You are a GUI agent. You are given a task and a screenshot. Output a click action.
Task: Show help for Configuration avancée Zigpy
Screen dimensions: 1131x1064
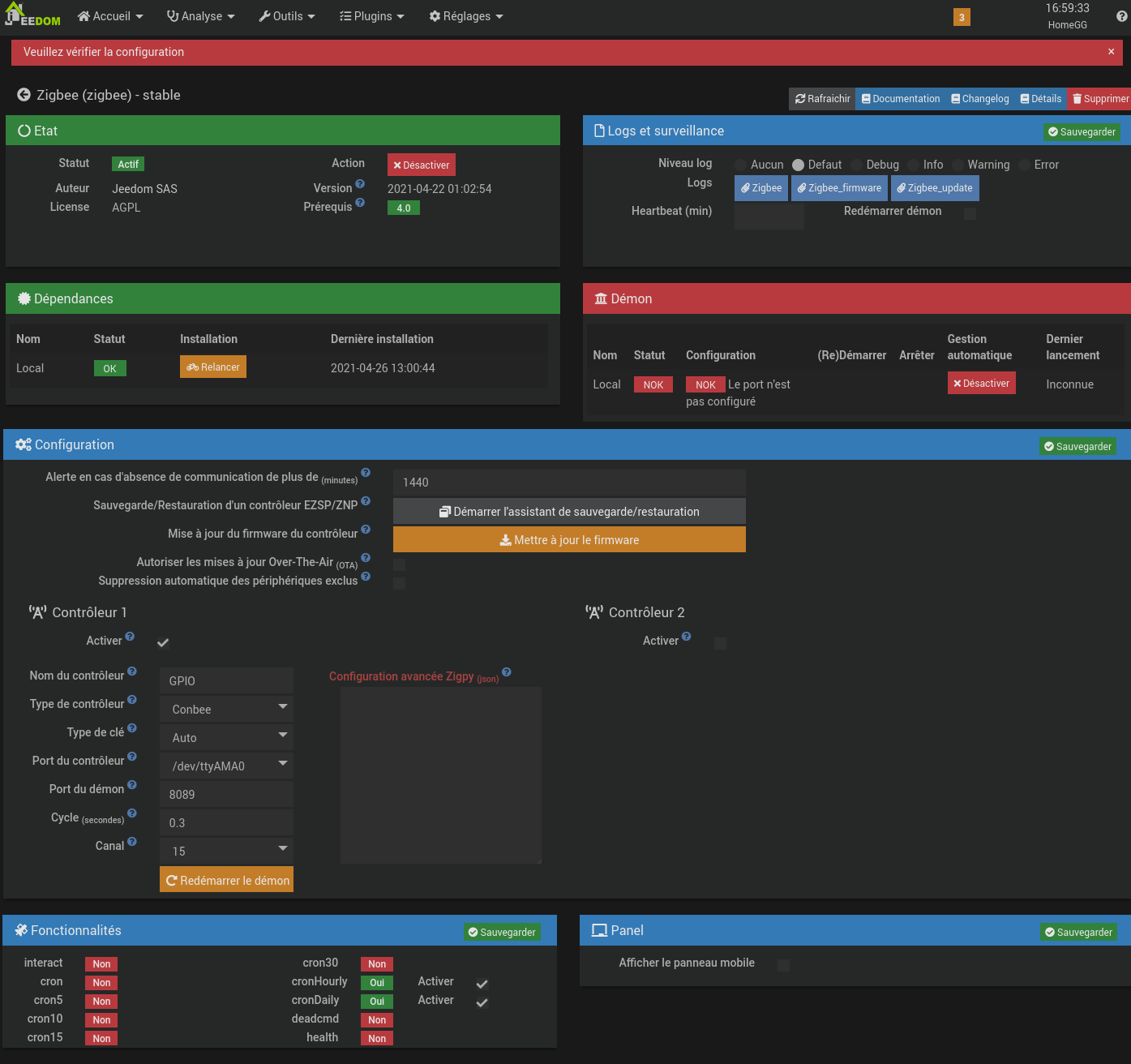pos(507,672)
